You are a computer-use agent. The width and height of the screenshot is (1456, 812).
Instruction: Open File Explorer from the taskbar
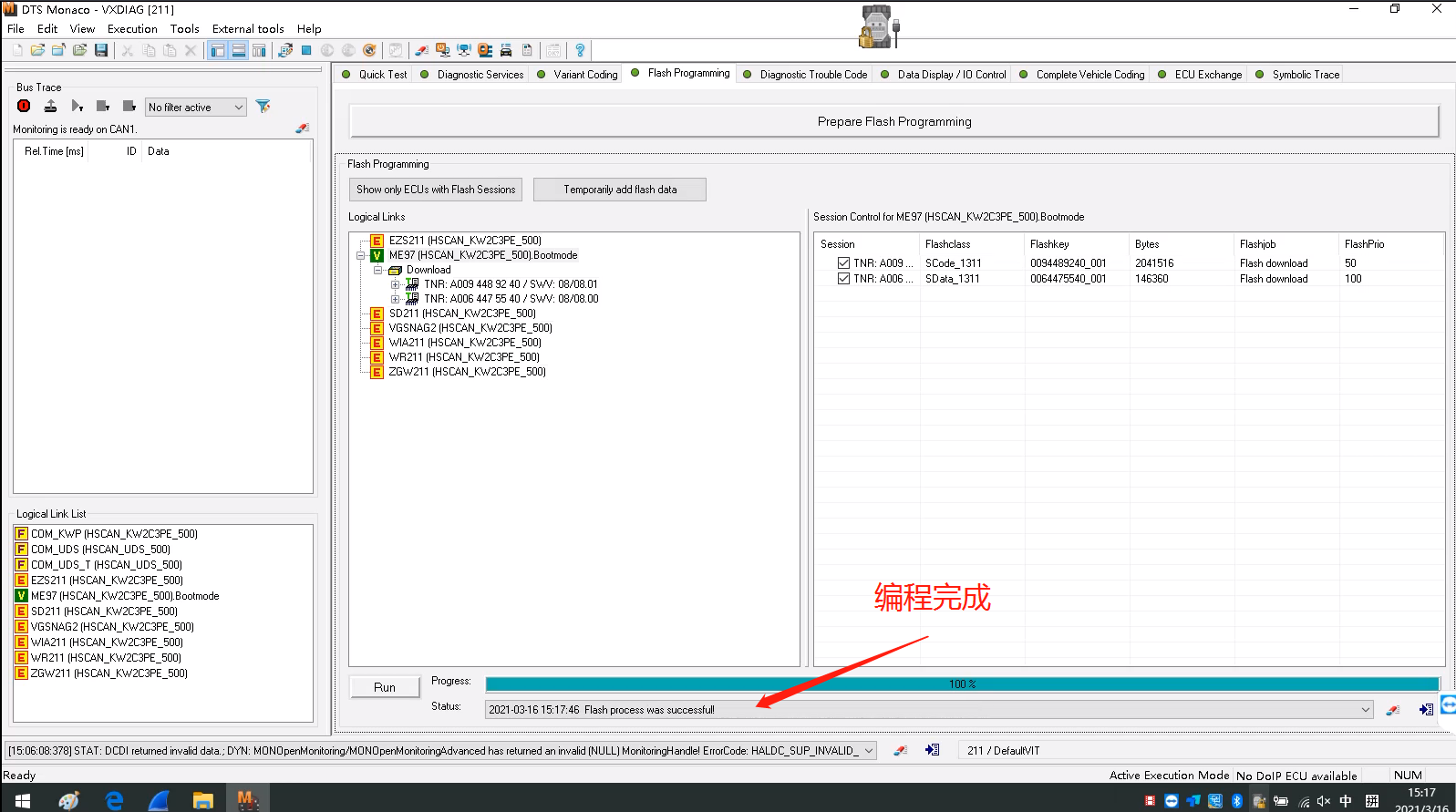pos(202,800)
